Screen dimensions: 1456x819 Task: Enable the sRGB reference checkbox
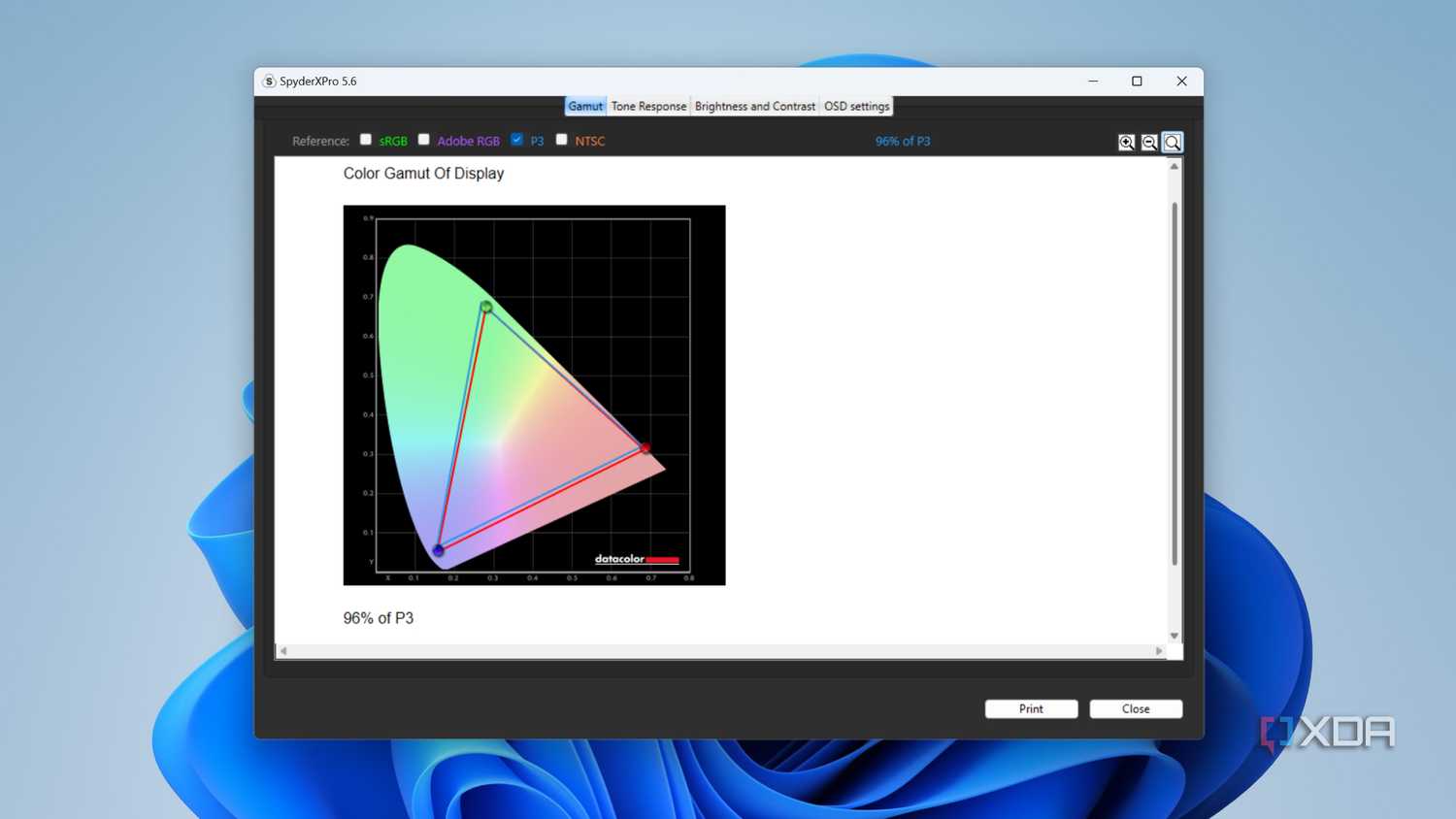click(x=366, y=140)
